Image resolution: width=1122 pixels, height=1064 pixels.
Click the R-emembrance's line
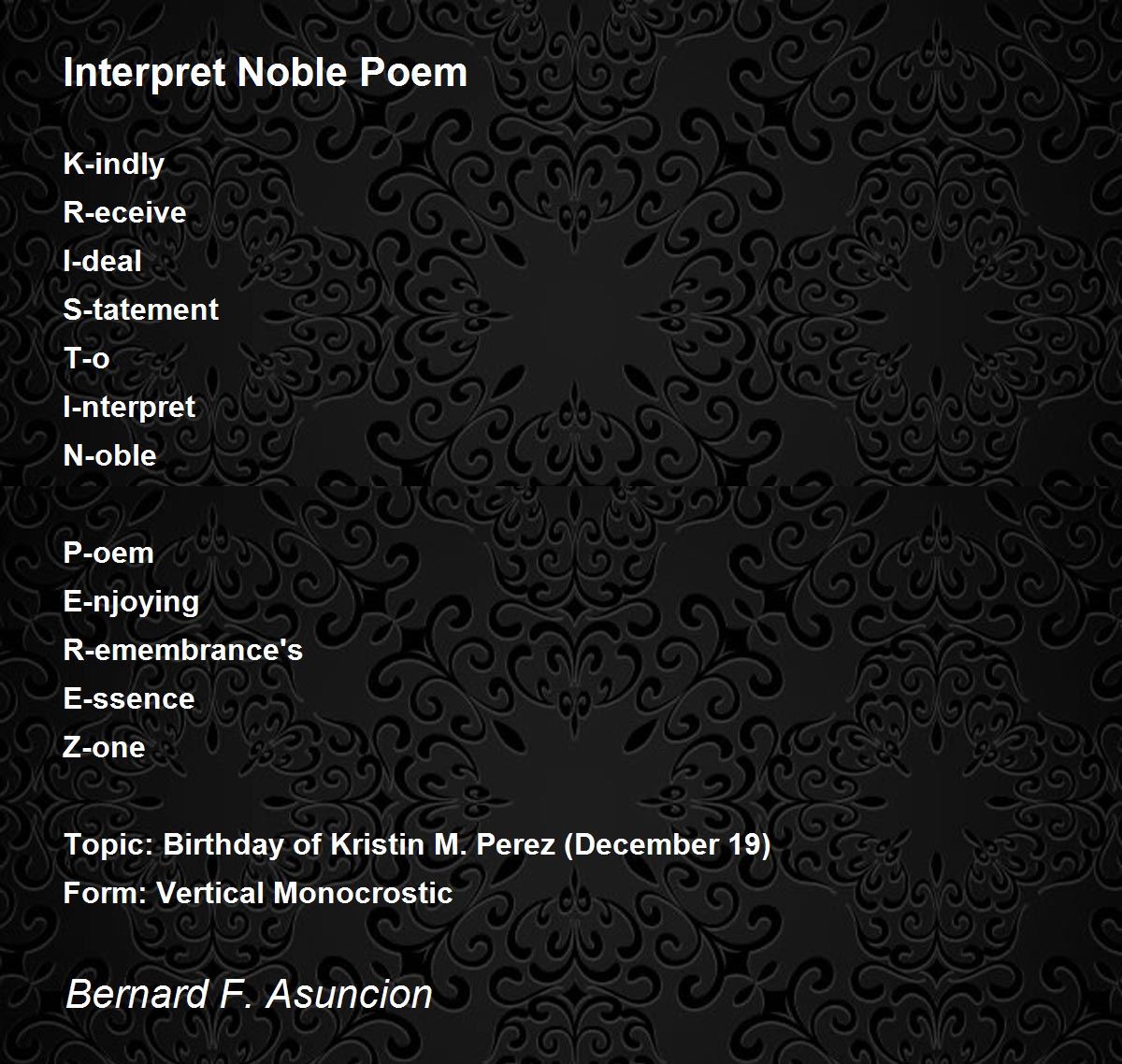183,650
